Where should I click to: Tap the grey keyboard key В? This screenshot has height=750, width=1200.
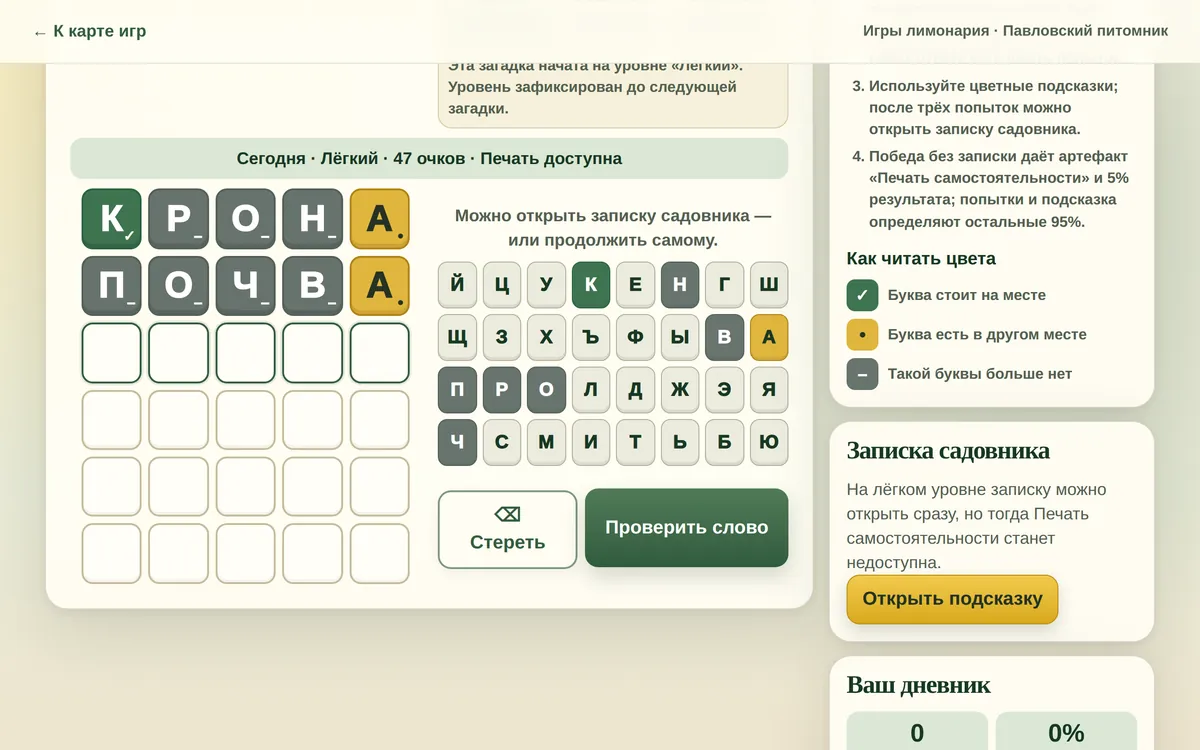(x=724, y=337)
